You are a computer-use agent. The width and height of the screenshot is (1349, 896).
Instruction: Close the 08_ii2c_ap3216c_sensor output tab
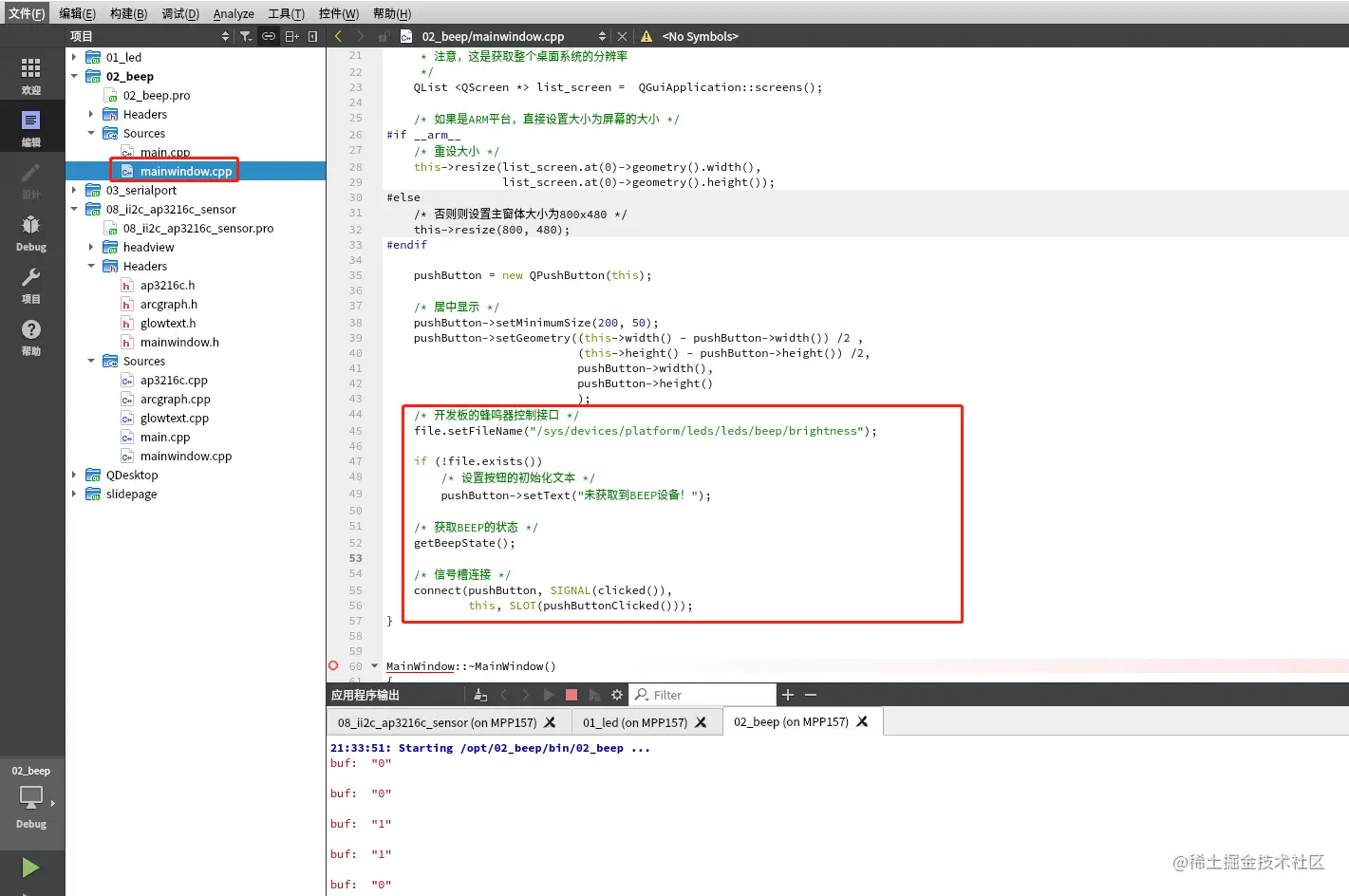click(550, 722)
